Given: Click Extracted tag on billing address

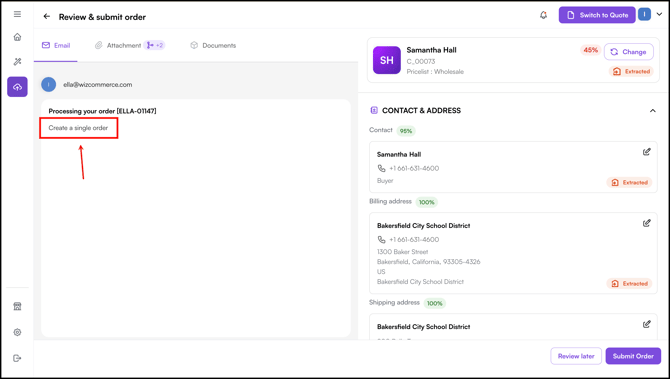Looking at the screenshot, I should pyautogui.click(x=629, y=284).
